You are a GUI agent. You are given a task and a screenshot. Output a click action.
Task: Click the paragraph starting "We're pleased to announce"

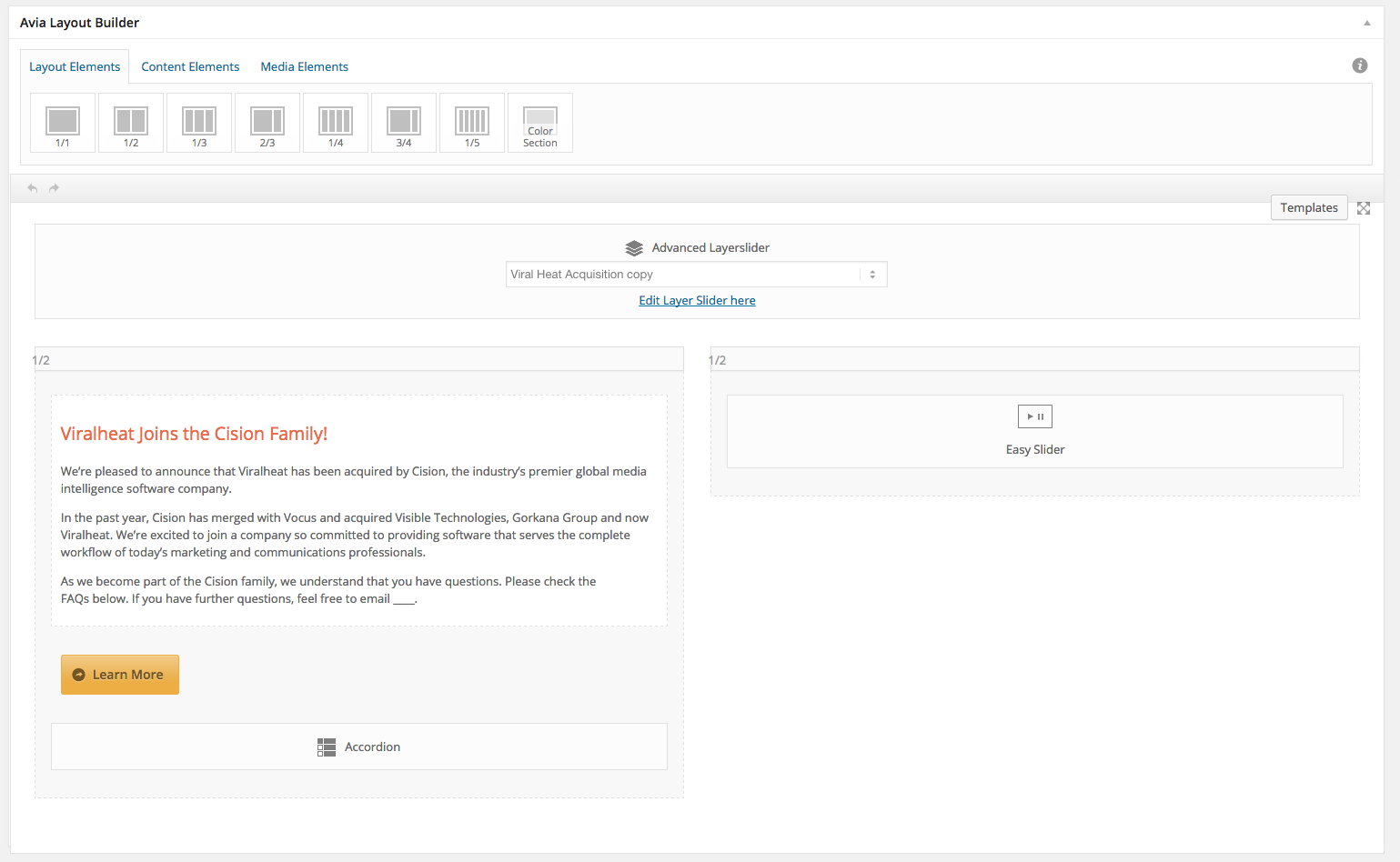point(354,480)
